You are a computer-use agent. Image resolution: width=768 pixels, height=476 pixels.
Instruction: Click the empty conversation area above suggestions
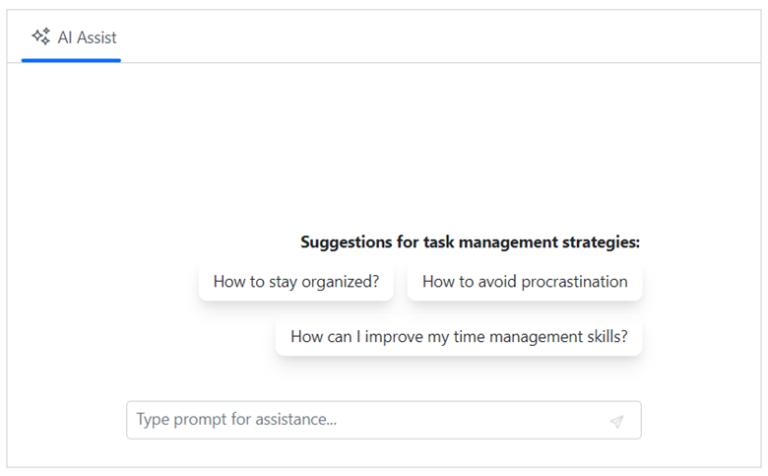coord(384,150)
